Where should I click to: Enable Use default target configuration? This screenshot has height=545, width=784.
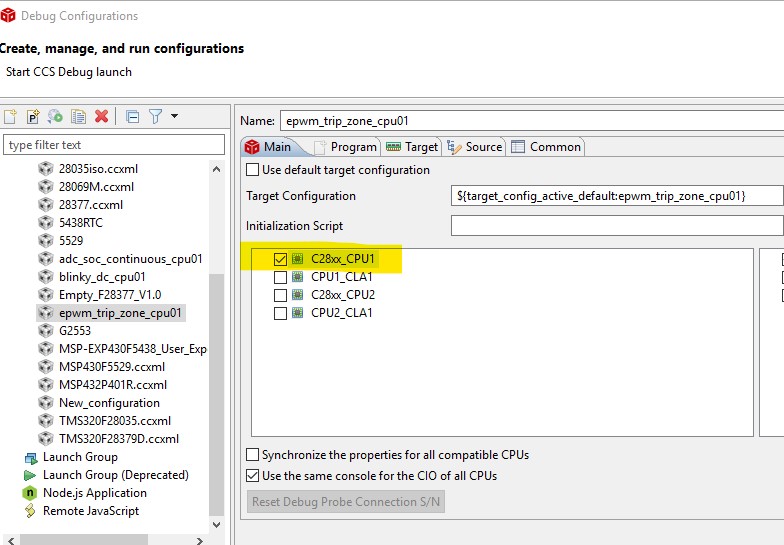tap(252, 170)
